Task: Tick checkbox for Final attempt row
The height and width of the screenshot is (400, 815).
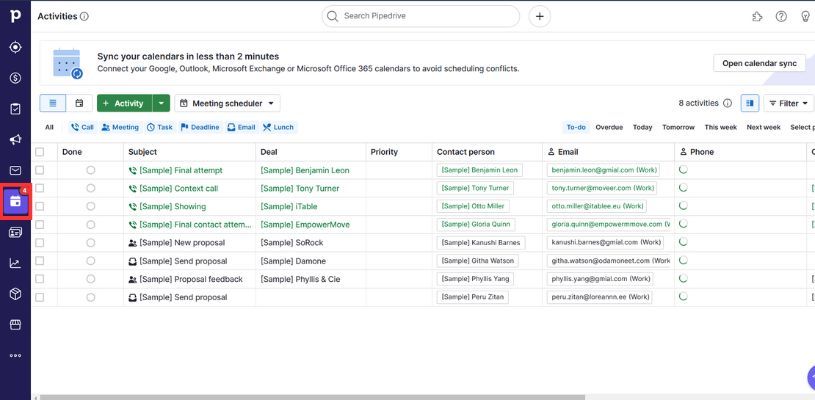Action: click(40, 170)
